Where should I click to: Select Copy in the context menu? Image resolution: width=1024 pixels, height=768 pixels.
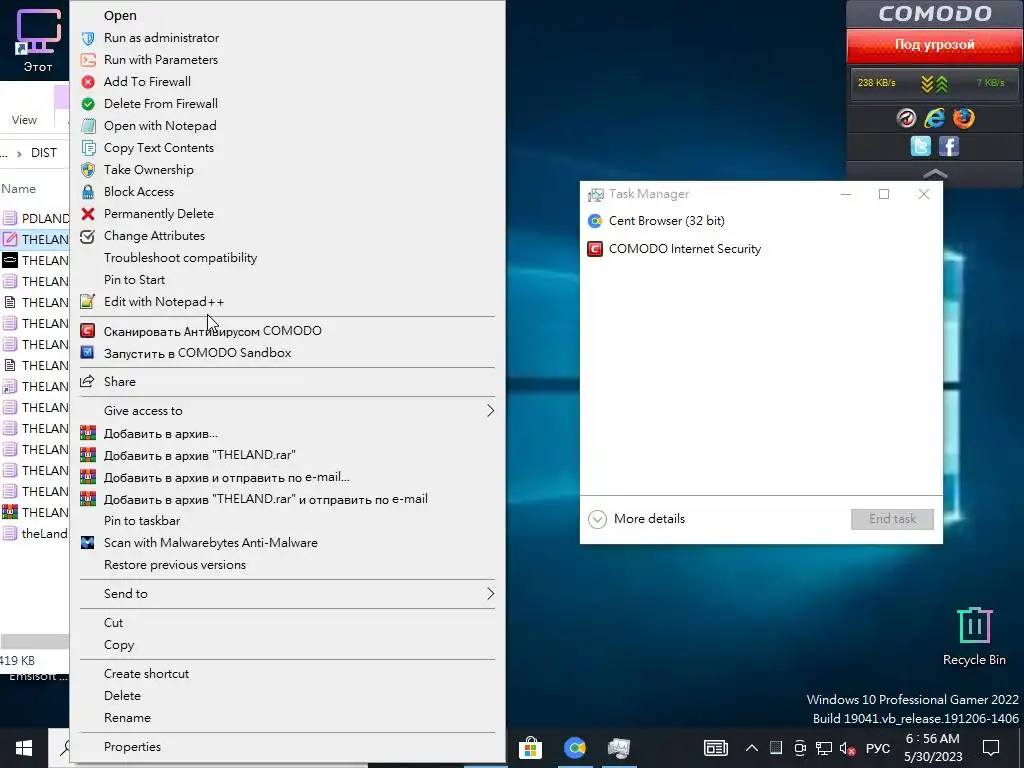(x=119, y=645)
